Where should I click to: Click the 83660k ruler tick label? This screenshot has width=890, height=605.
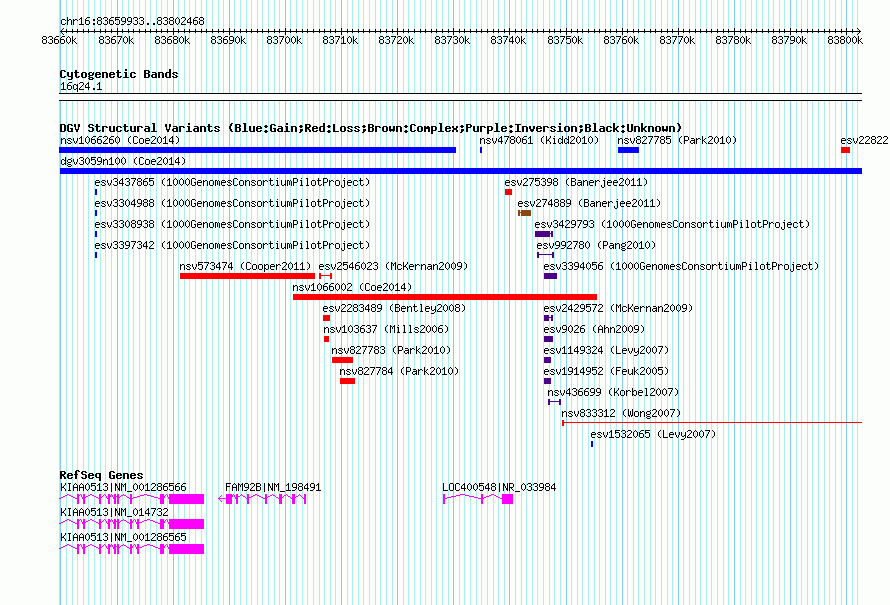[x=60, y=40]
